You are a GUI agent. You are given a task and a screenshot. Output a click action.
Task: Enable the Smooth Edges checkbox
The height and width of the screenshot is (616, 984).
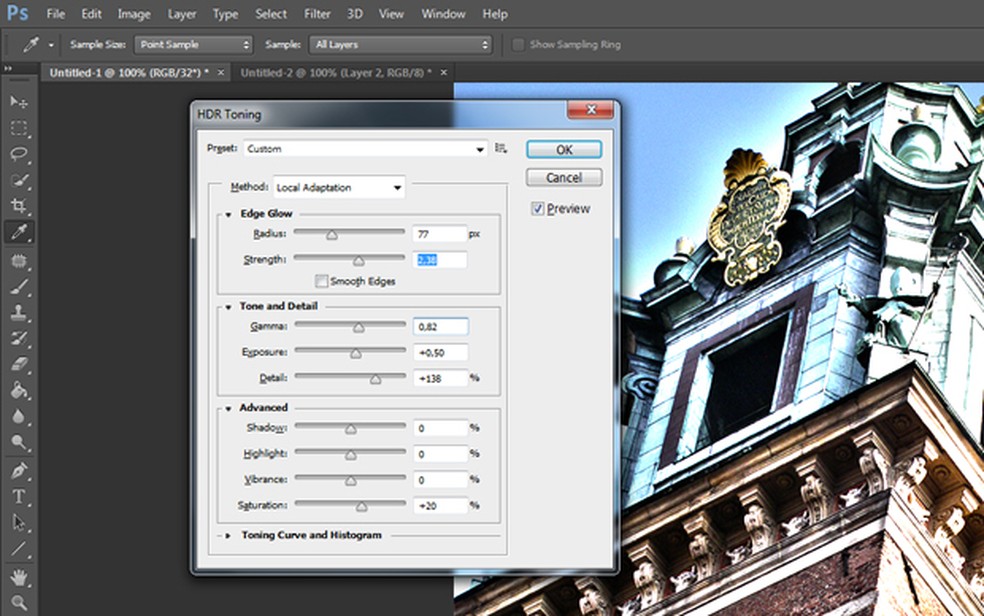[322, 282]
